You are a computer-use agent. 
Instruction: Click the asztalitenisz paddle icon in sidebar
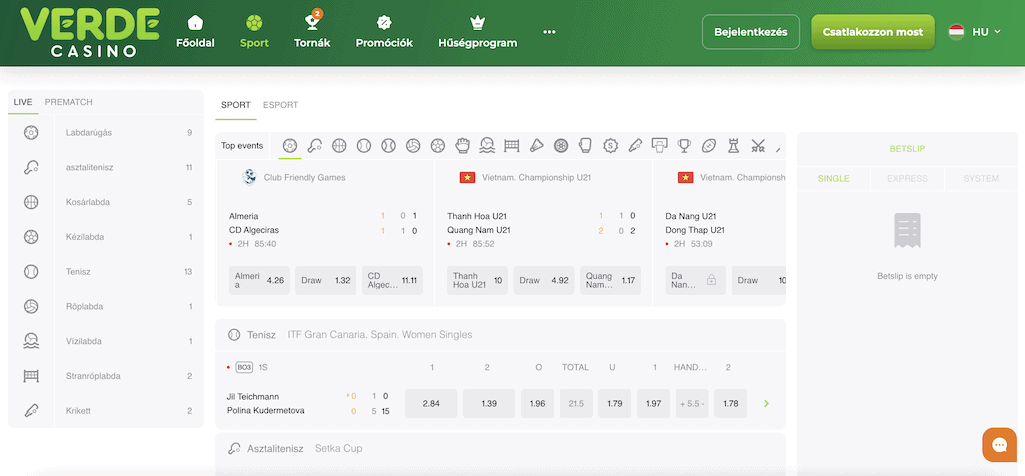(31, 167)
